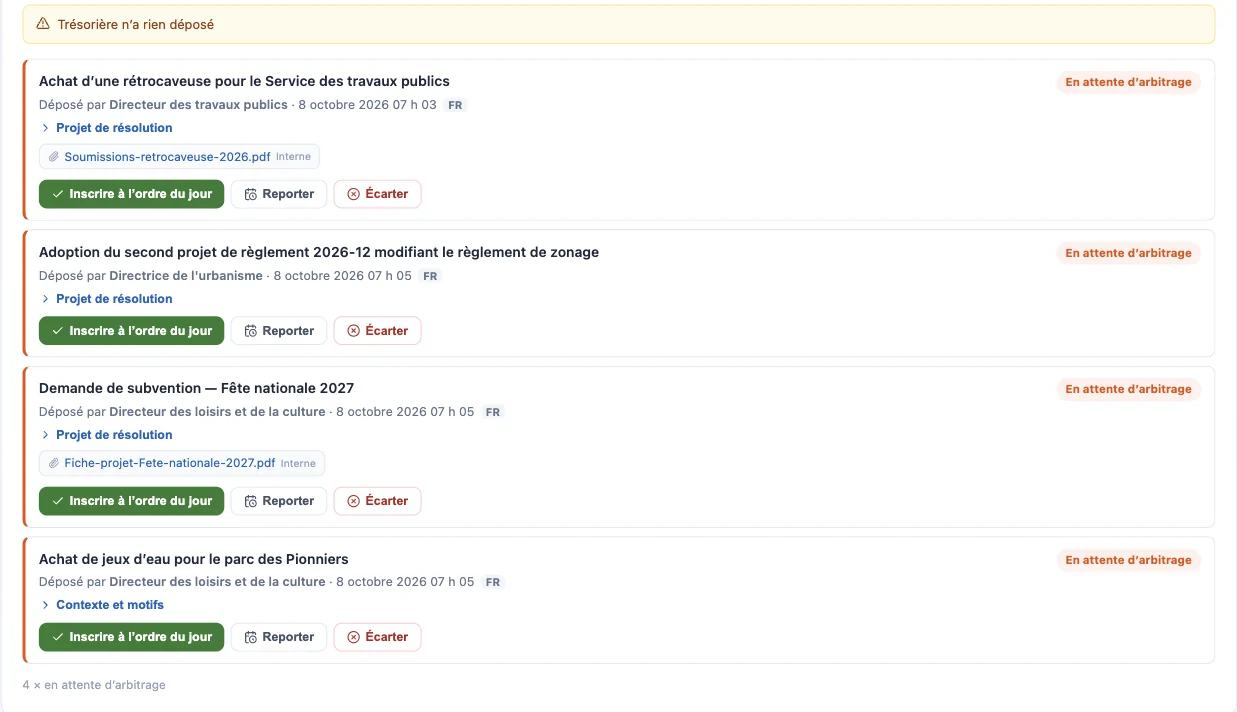This screenshot has width=1237, height=712.
Task: Click Reporter on the règlement 2026-12 item
Action: click(x=279, y=331)
